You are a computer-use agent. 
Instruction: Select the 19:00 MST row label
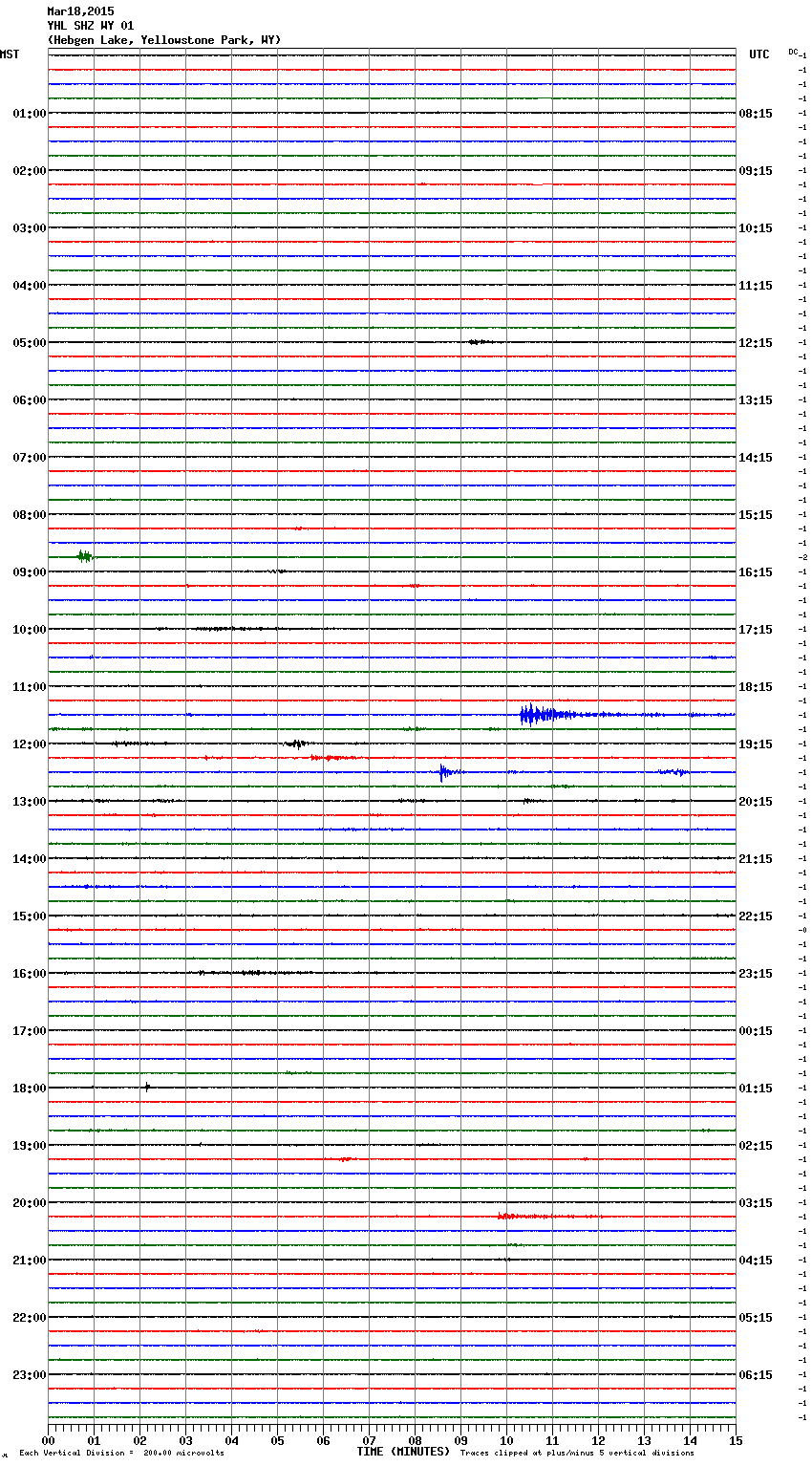point(30,1146)
